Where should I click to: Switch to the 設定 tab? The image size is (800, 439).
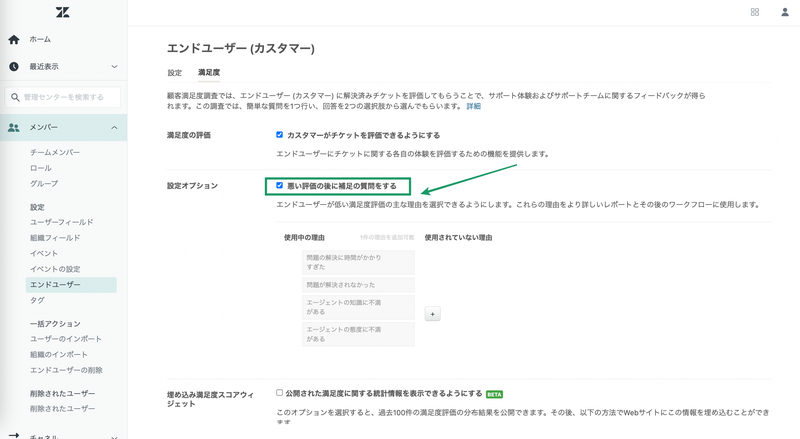[175, 73]
